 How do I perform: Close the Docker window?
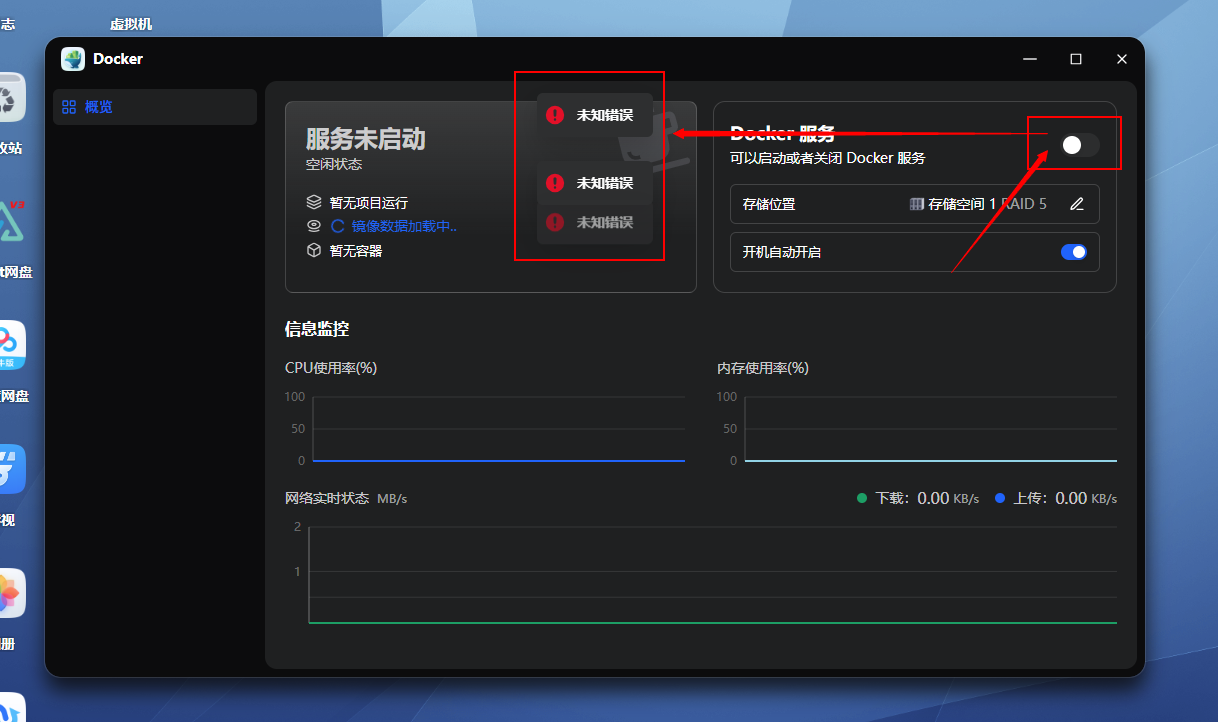(1122, 59)
